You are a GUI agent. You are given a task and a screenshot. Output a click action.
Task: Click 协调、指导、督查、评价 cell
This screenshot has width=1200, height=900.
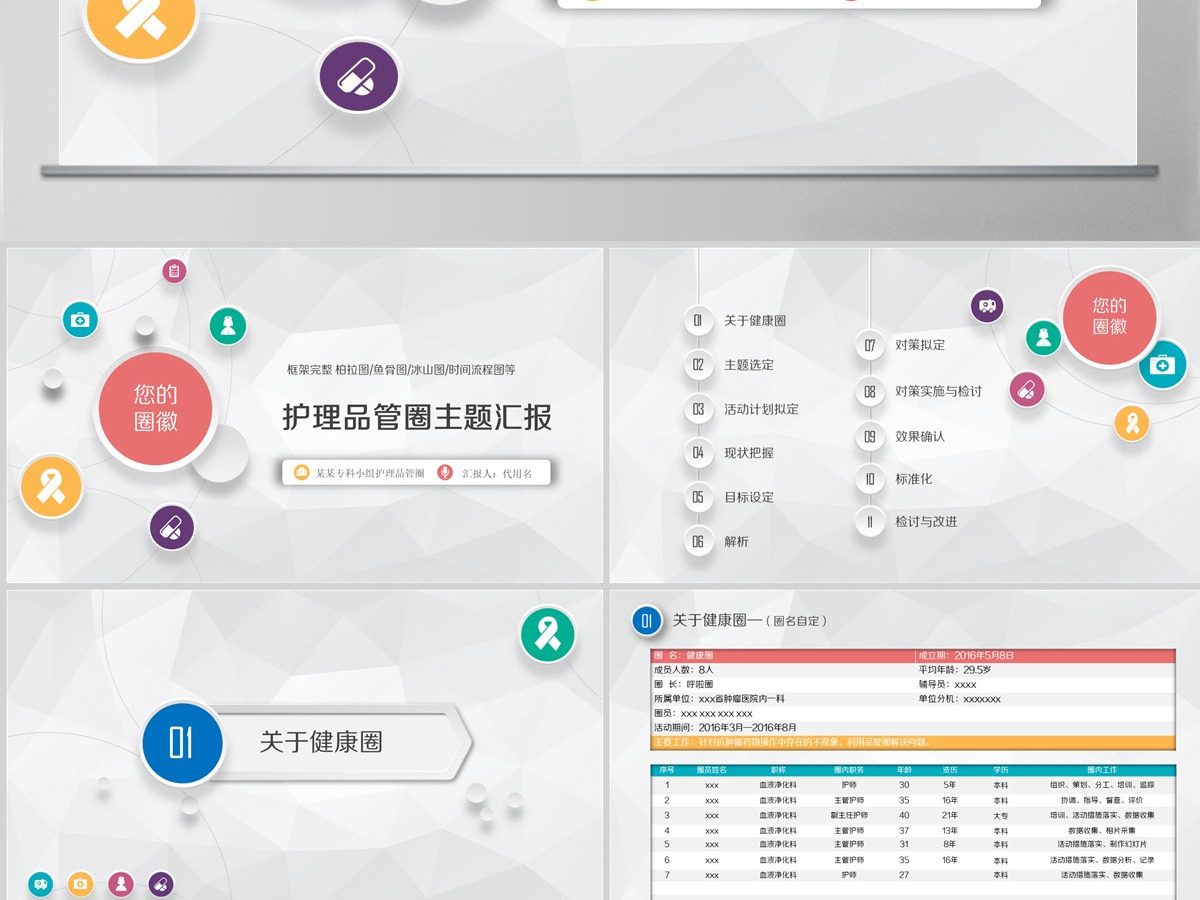pos(1101,800)
